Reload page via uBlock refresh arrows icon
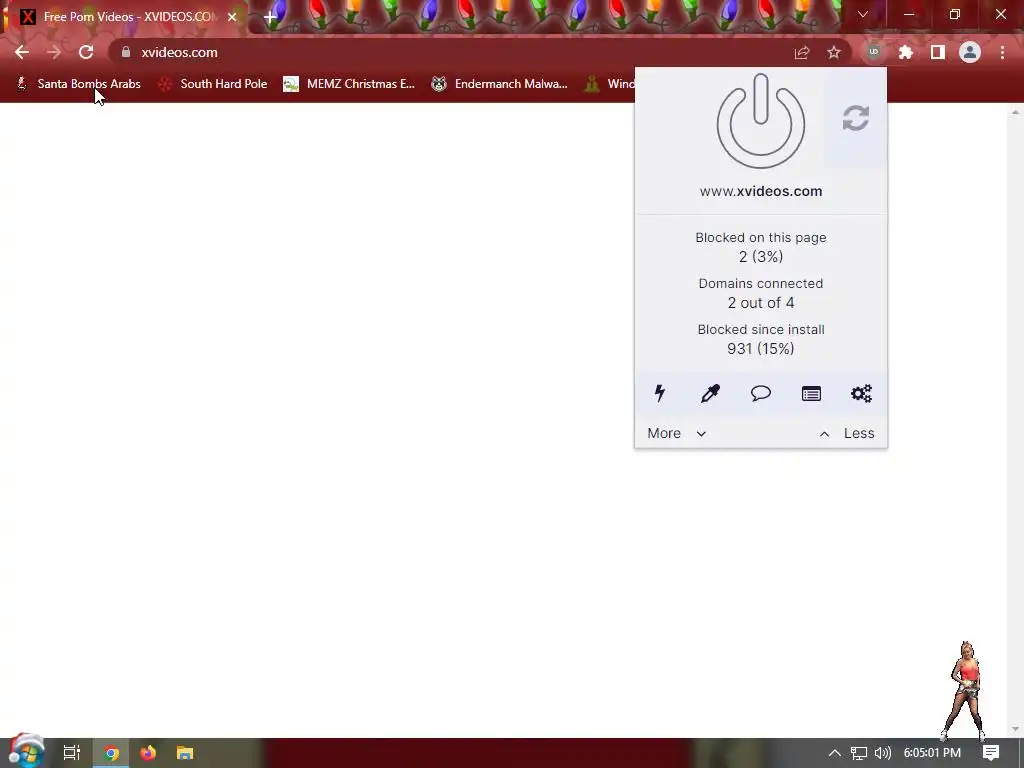Viewport: 1024px width, 768px height. (856, 118)
